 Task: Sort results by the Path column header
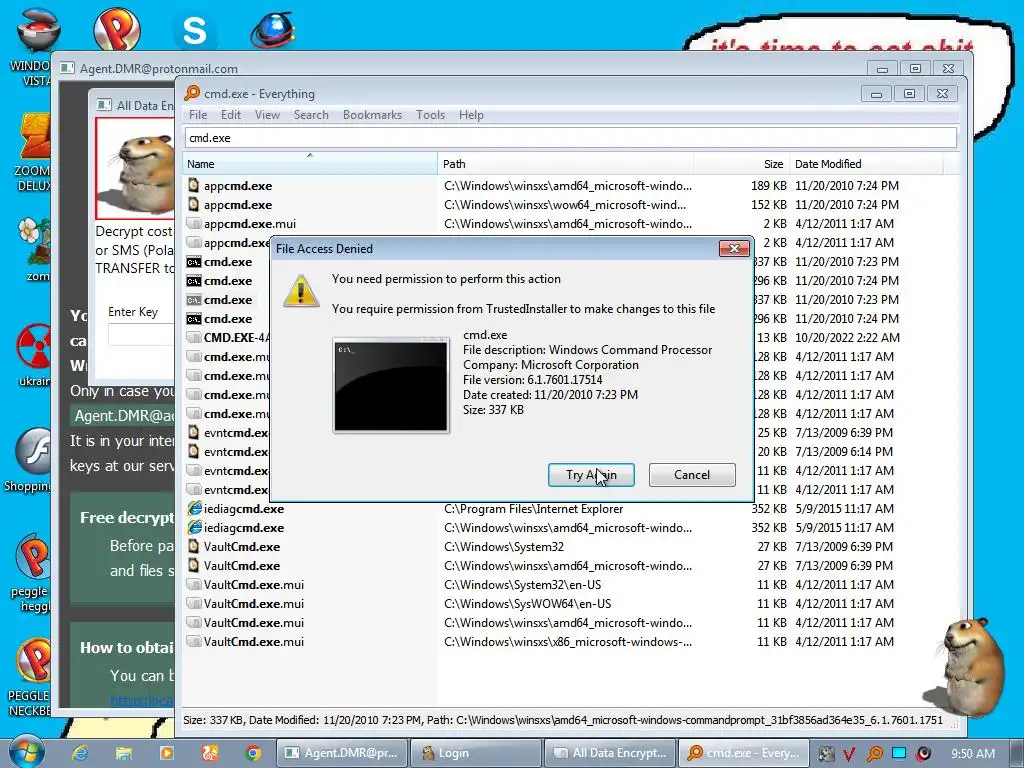tap(566, 164)
